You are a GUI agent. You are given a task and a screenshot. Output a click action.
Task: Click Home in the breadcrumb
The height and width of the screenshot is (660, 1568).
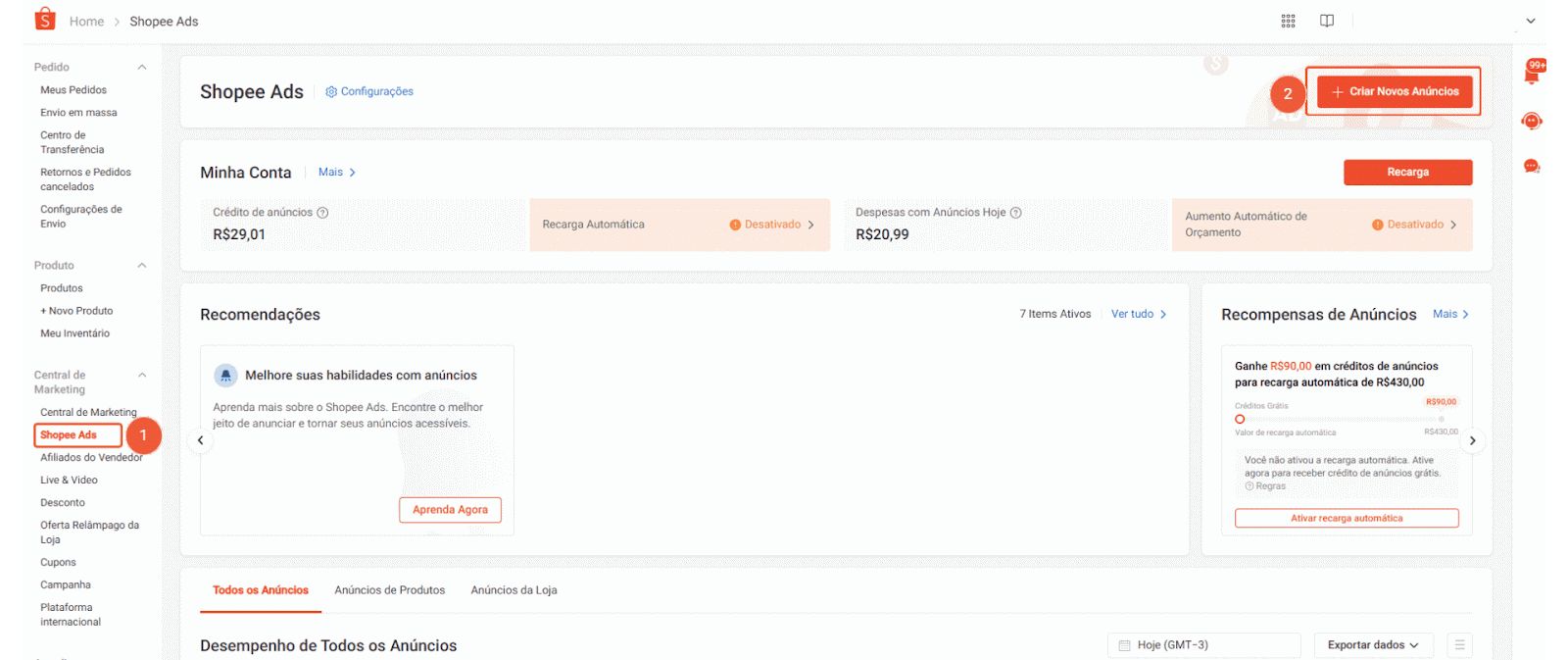86,22
